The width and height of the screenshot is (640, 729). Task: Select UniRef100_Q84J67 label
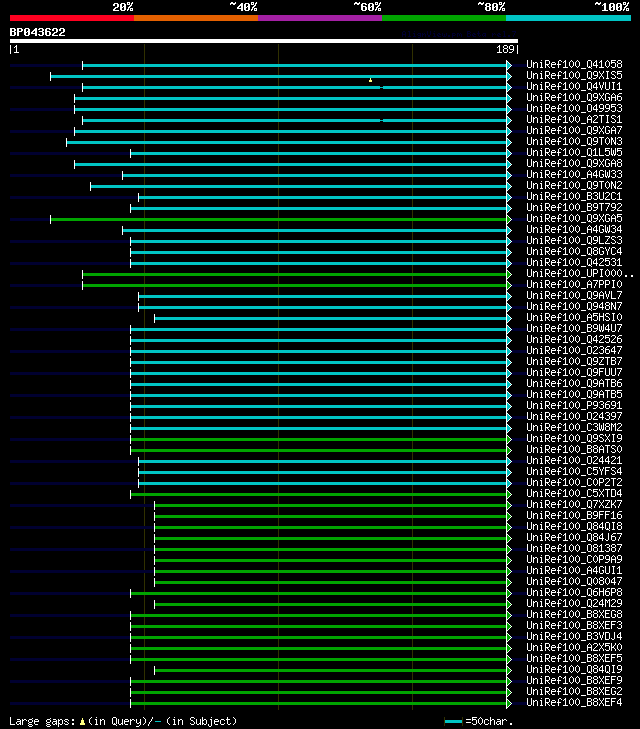574,537
